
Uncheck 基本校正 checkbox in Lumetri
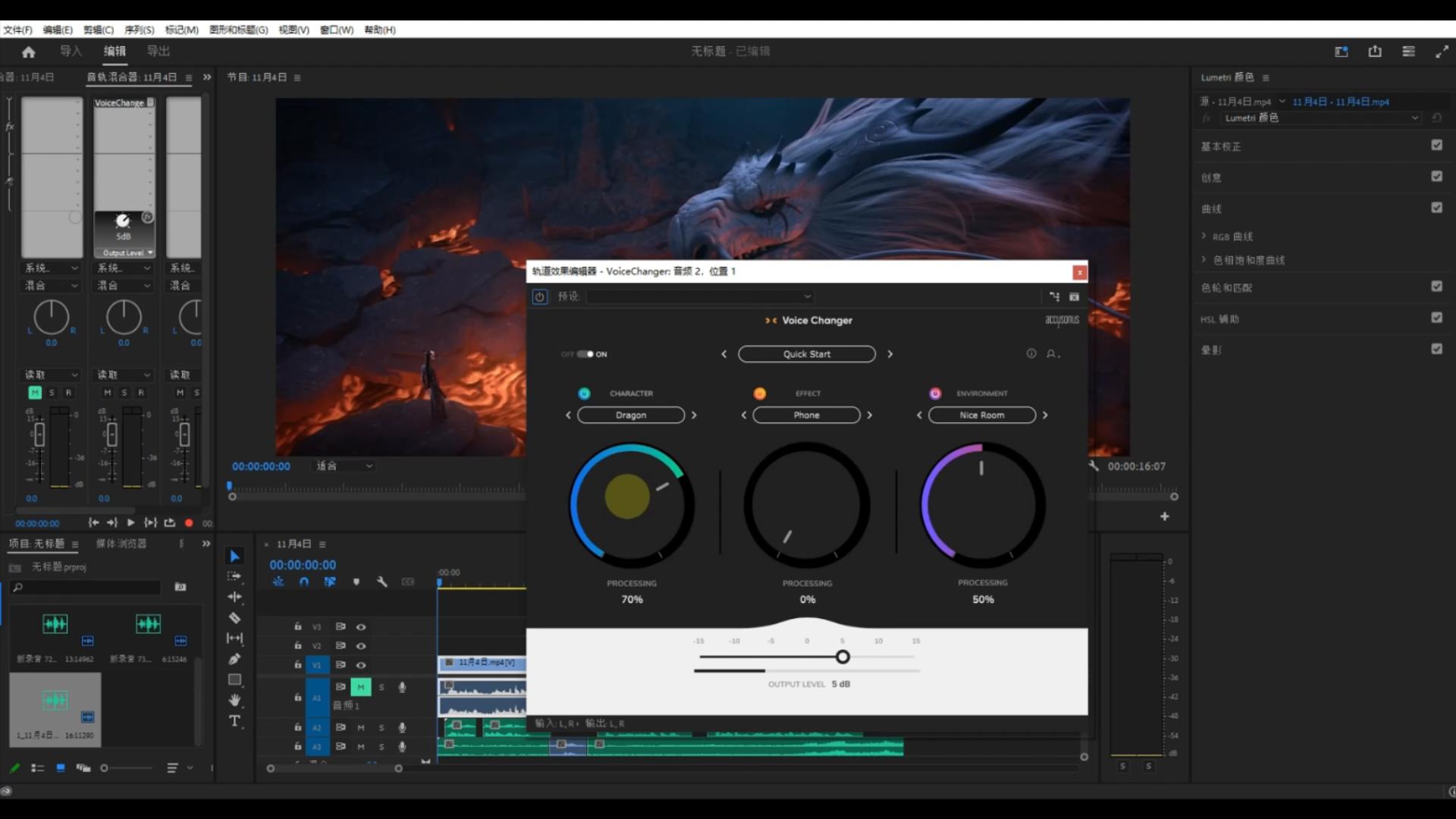point(1436,145)
